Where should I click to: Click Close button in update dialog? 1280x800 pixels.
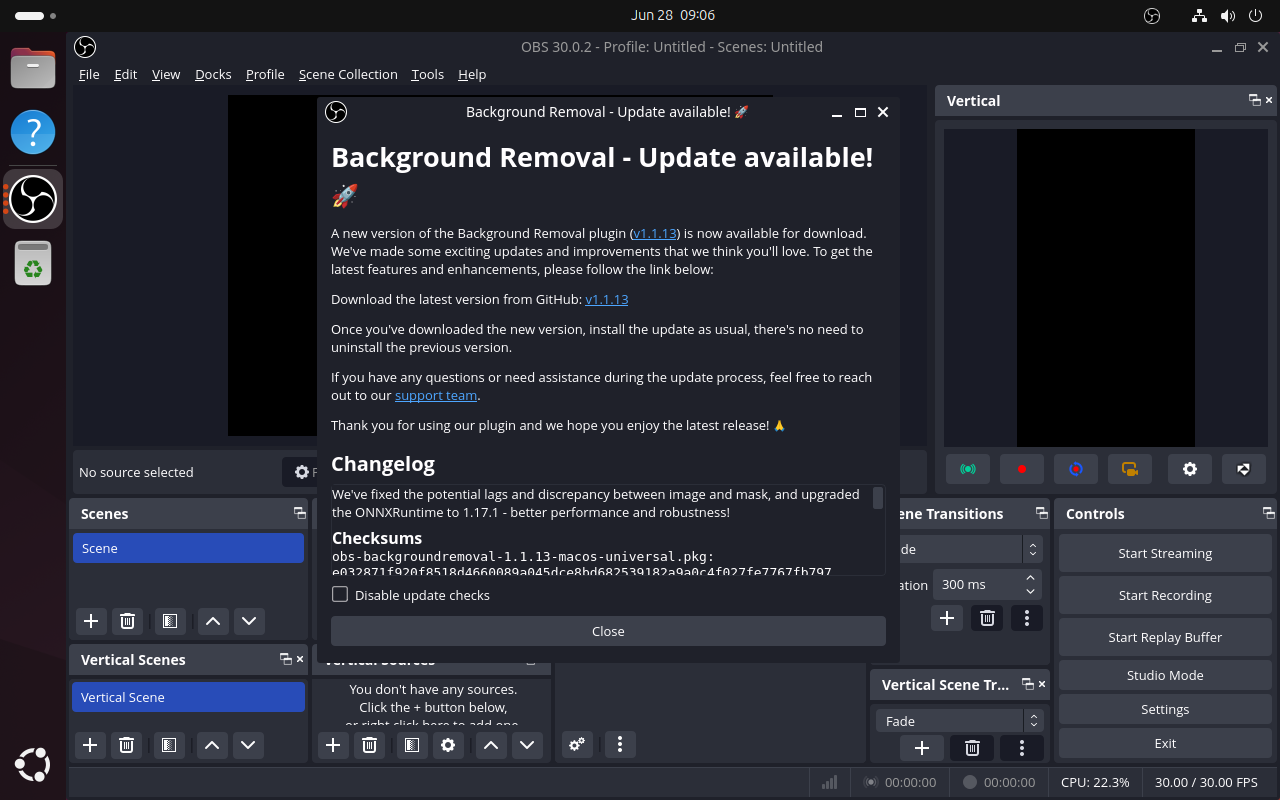(608, 631)
